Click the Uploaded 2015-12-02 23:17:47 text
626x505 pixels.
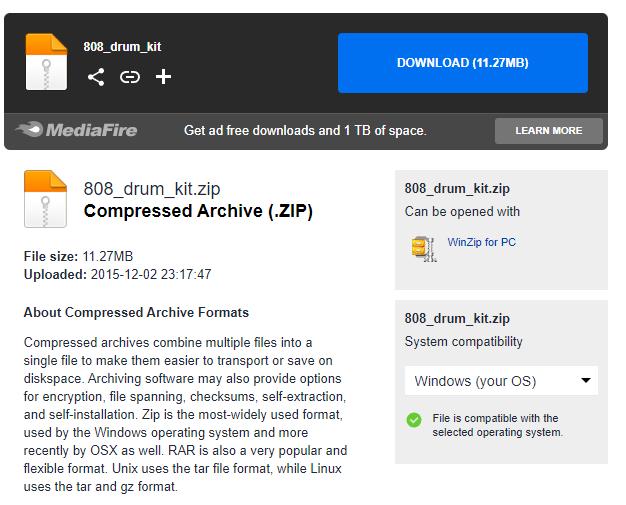[x=117, y=274]
